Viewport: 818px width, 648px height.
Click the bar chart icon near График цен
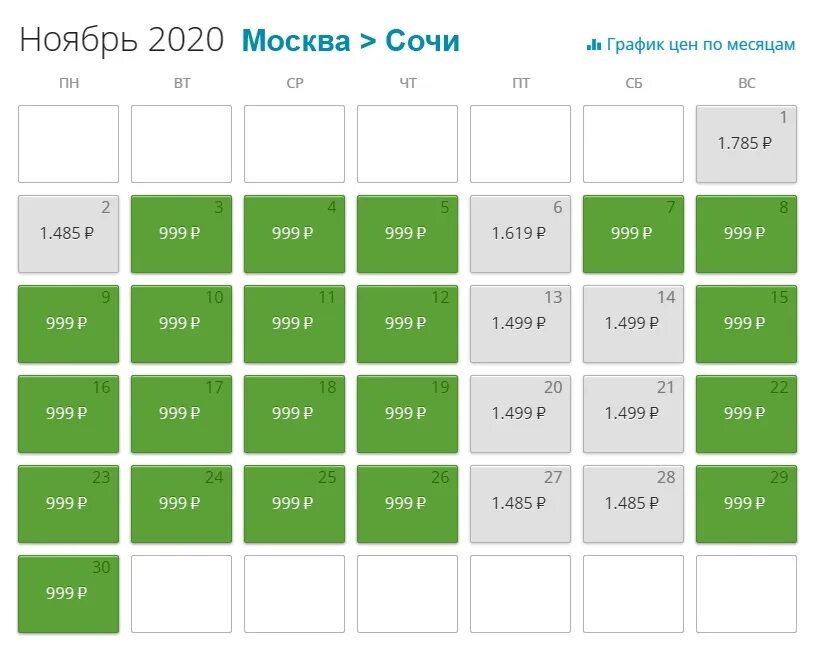click(x=594, y=45)
